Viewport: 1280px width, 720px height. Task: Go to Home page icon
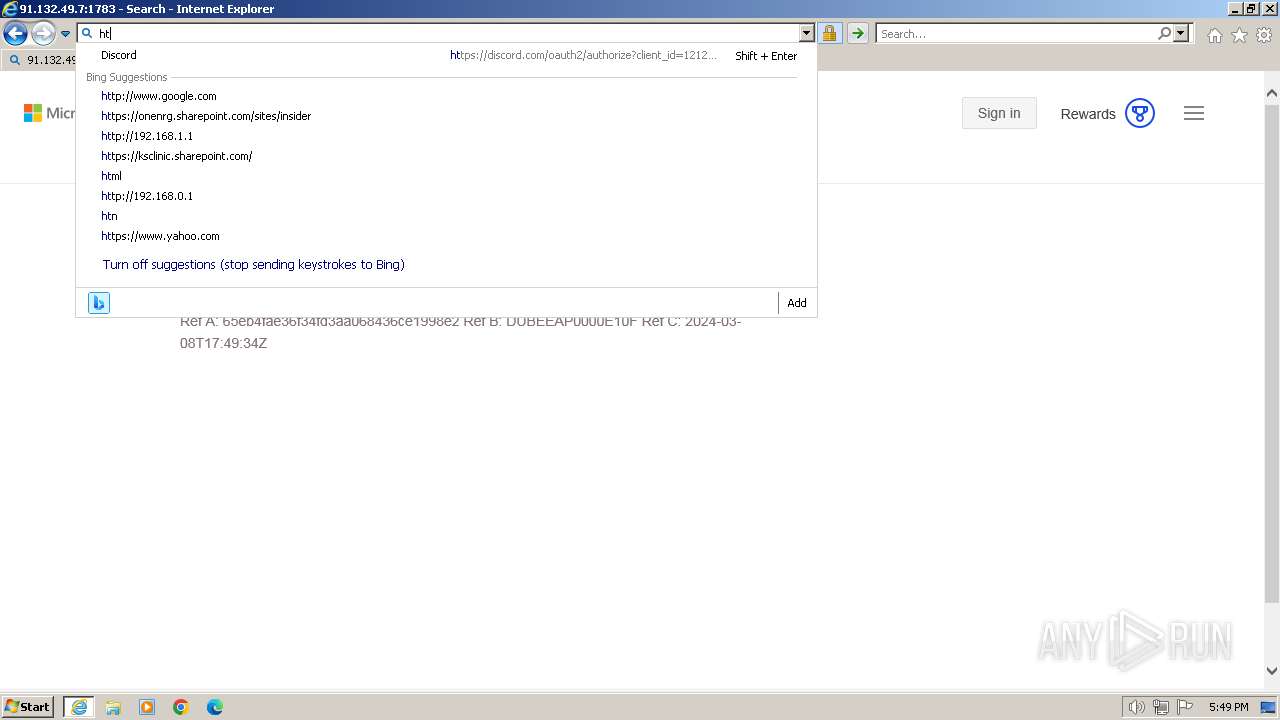click(1214, 35)
